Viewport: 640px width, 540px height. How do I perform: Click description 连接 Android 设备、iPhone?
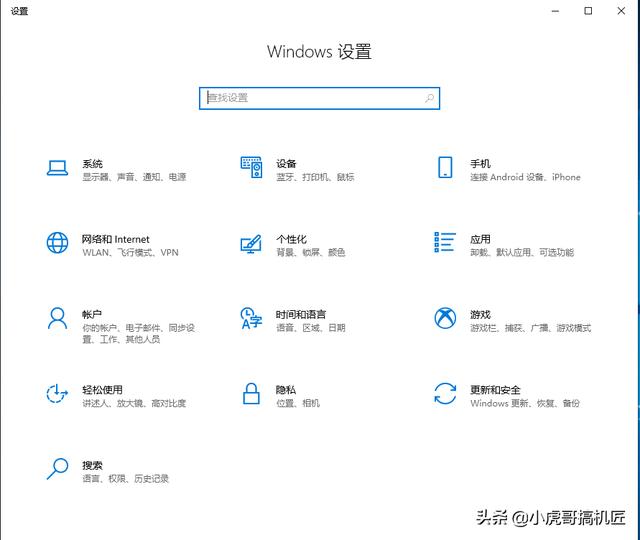pos(525,177)
